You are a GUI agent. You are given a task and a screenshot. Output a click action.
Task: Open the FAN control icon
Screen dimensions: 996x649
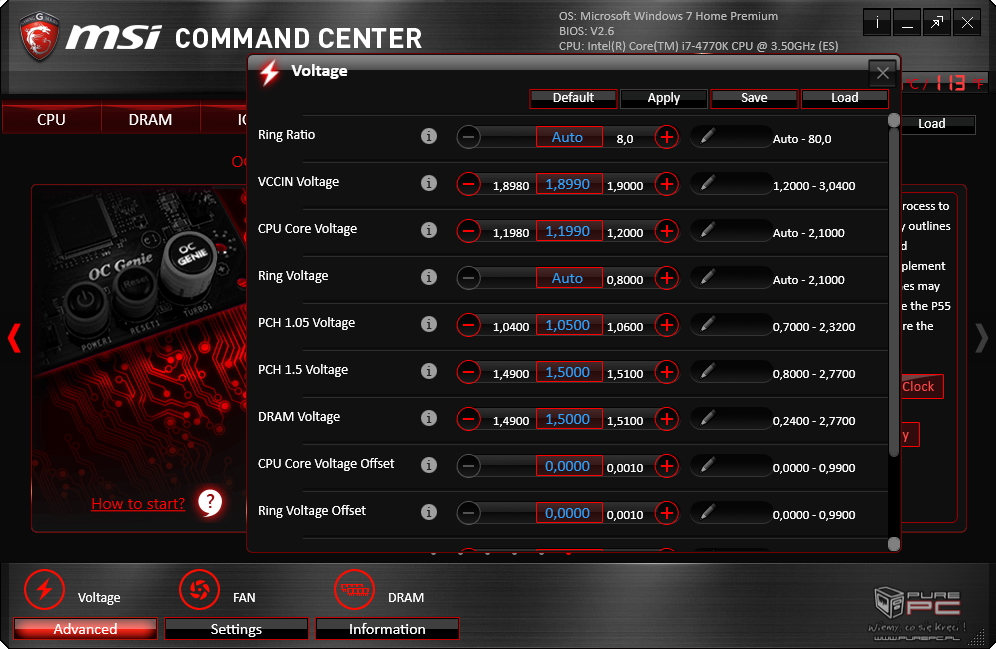[199, 589]
